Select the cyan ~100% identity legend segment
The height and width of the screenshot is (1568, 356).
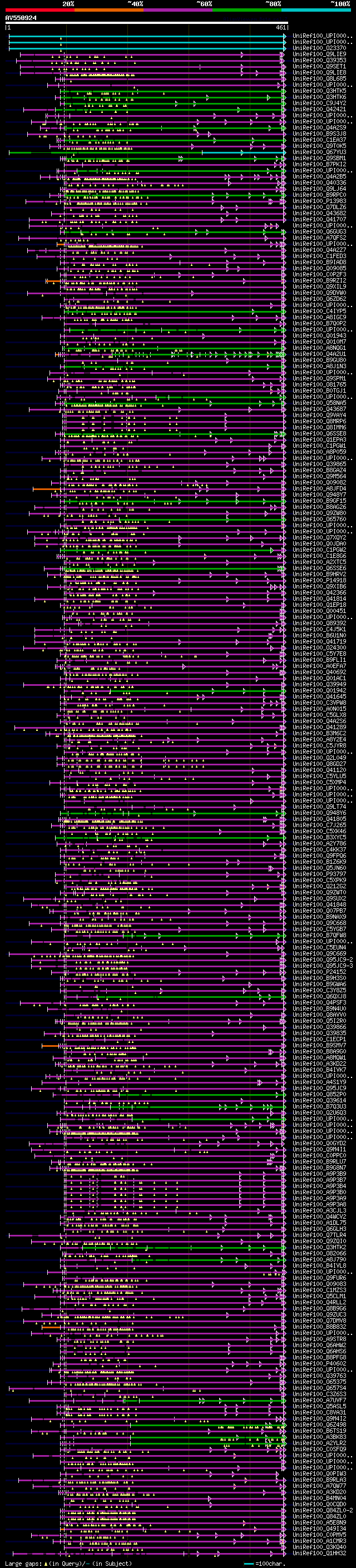coord(317,10)
